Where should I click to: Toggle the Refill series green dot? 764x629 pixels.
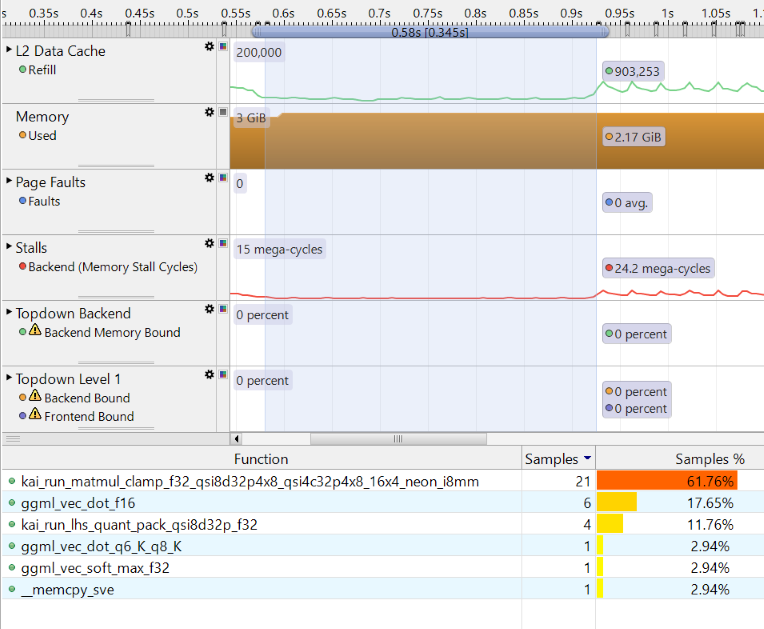coord(22,70)
